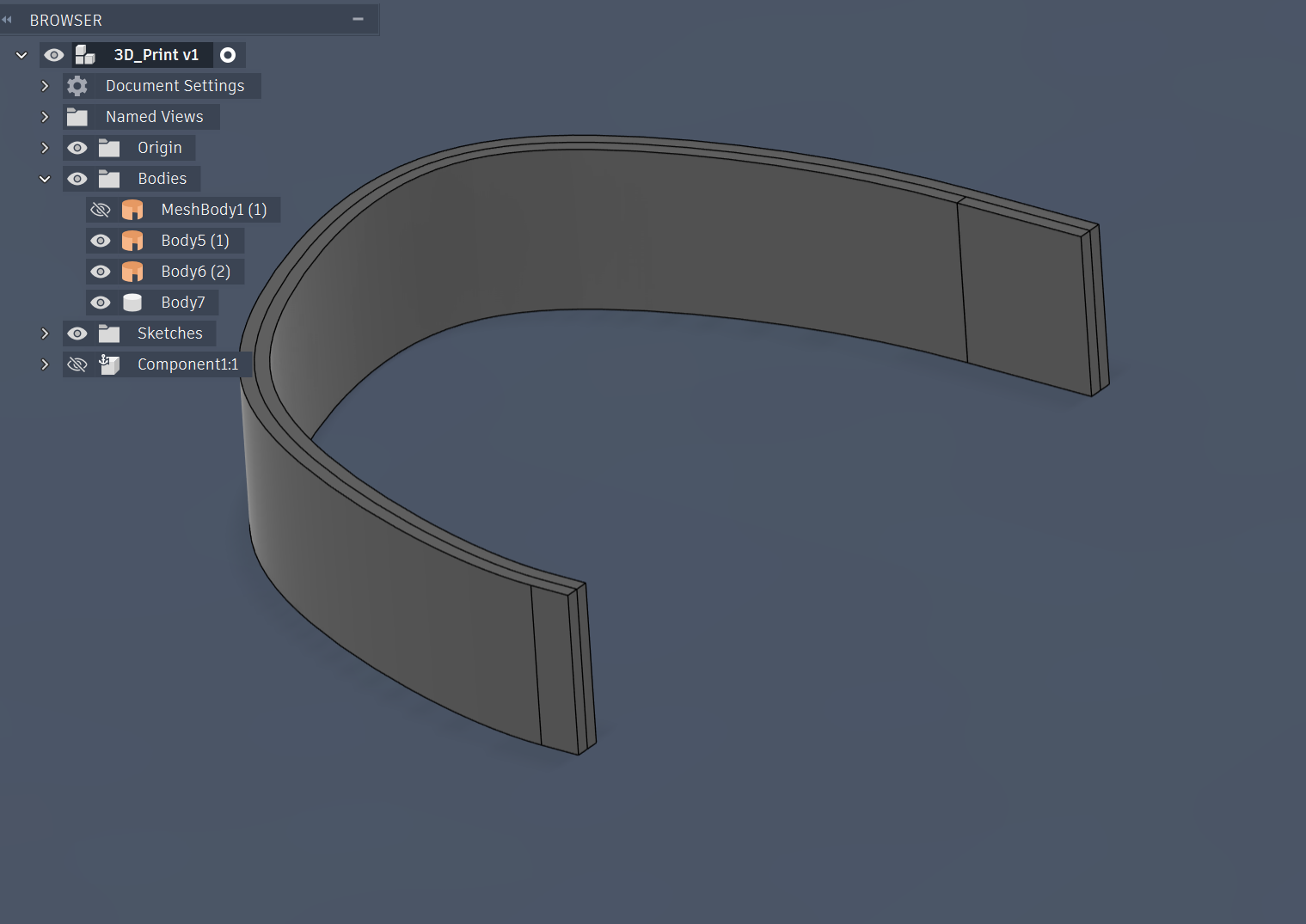Select the Sketches label
Screen dimensions: 1306x924
[170, 333]
